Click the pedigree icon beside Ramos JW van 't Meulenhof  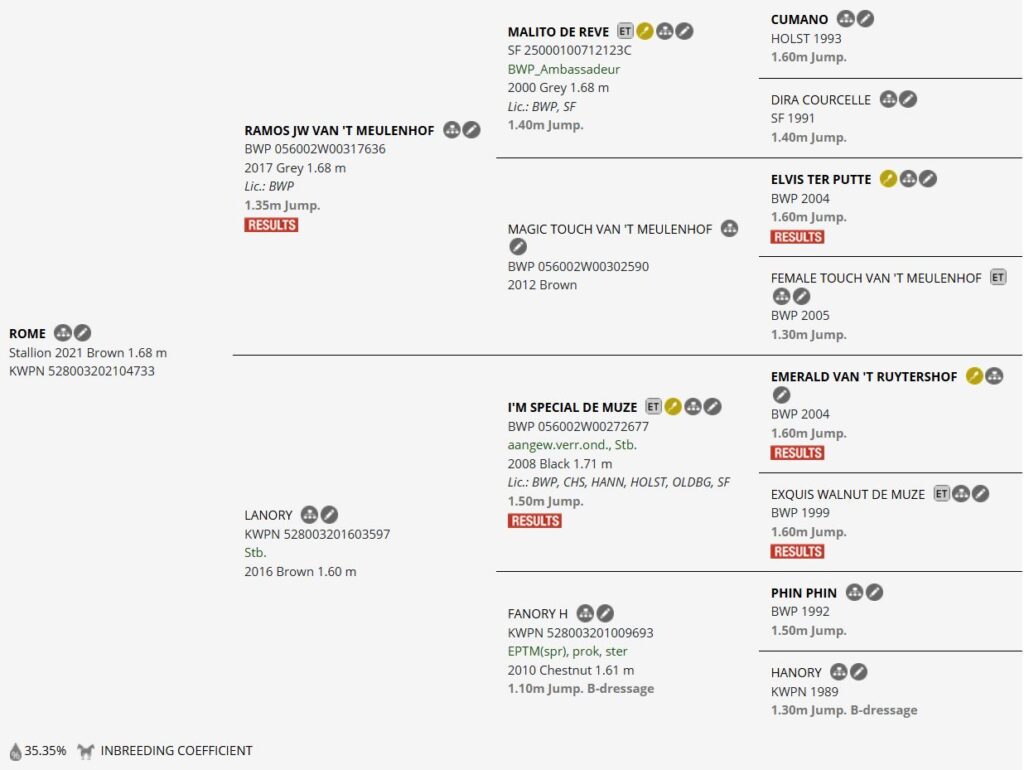[x=452, y=130]
